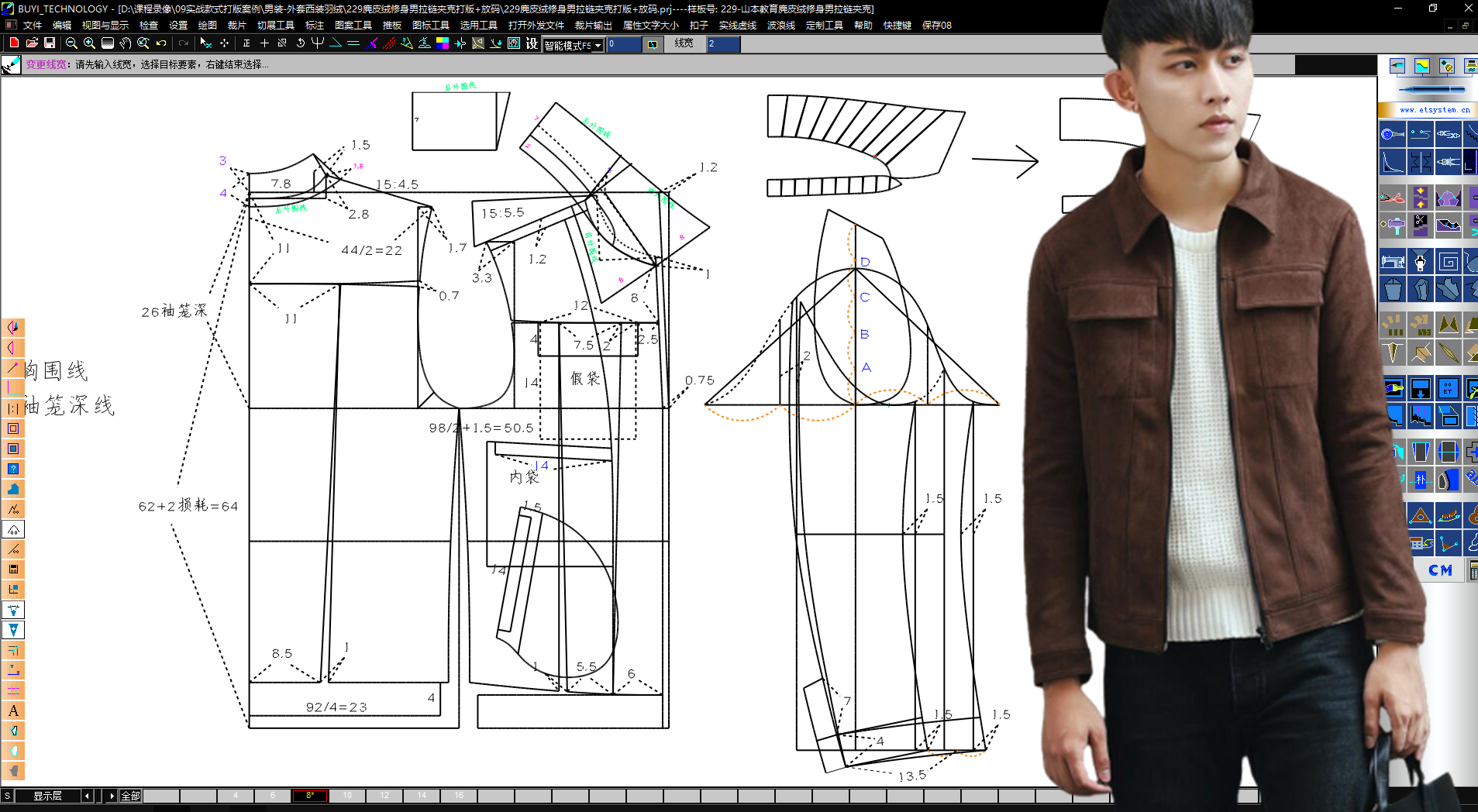Image resolution: width=1478 pixels, height=812 pixels.
Task: Select the sewing machine icon in right palette
Action: (x=1393, y=262)
